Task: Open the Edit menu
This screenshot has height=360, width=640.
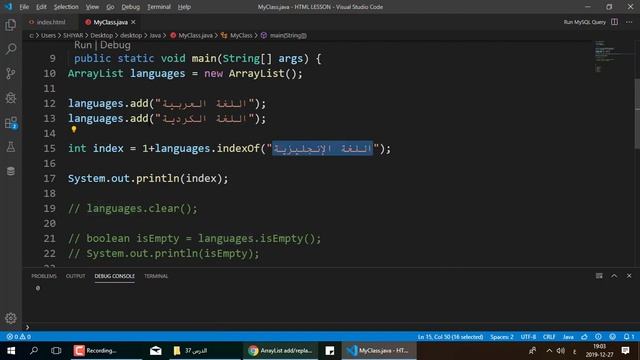Action: click(x=41, y=7)
